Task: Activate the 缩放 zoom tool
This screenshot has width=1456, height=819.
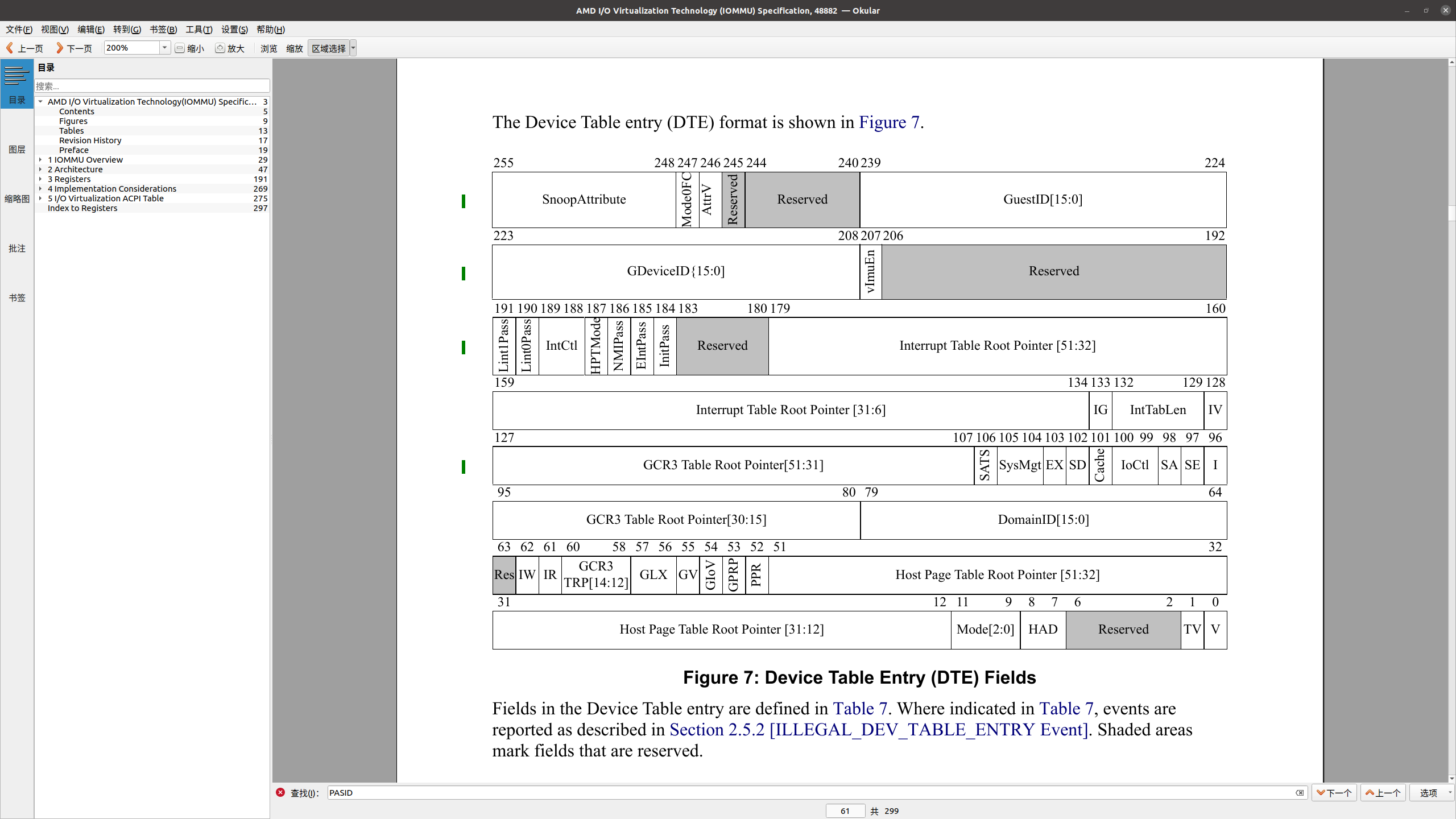Action: (294, 48)
